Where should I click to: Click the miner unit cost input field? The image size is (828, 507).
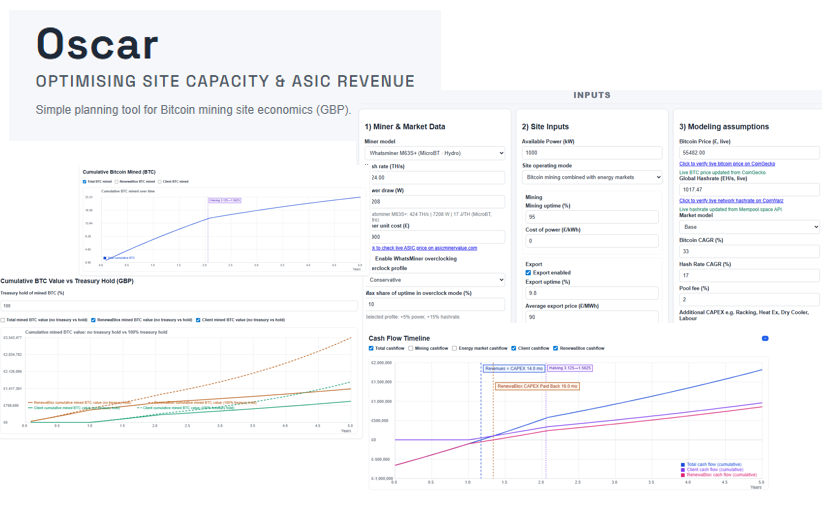pyautogui.click(x=437, y=237)
